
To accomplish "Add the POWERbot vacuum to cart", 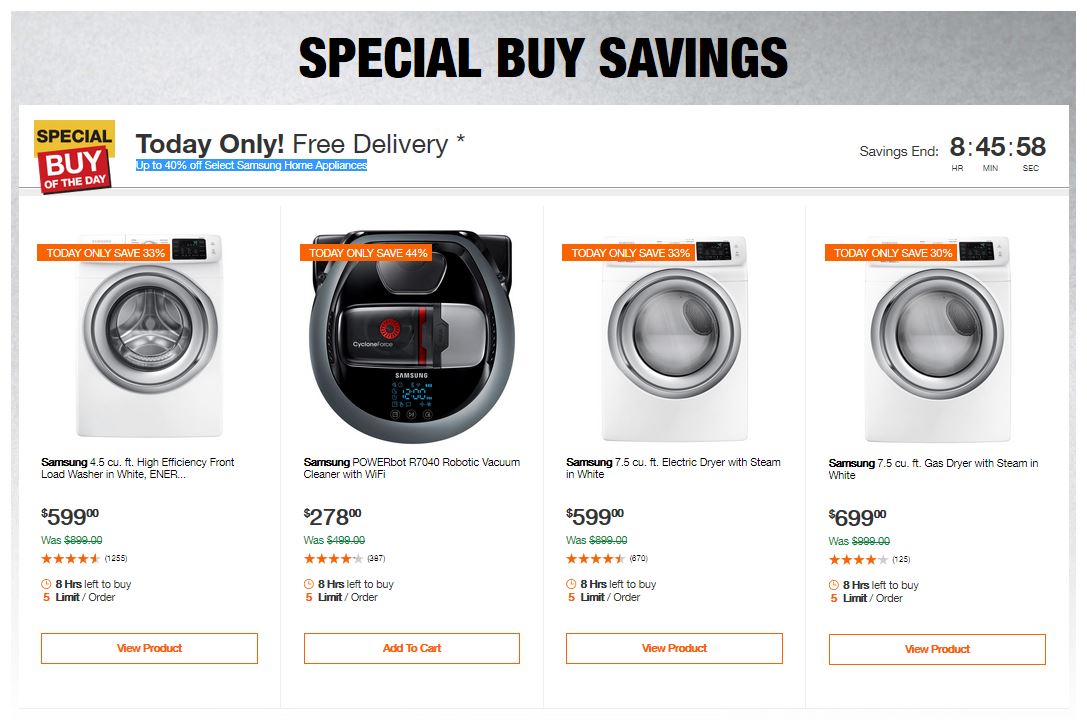I will pyautogui.click(x=412, y=648).
